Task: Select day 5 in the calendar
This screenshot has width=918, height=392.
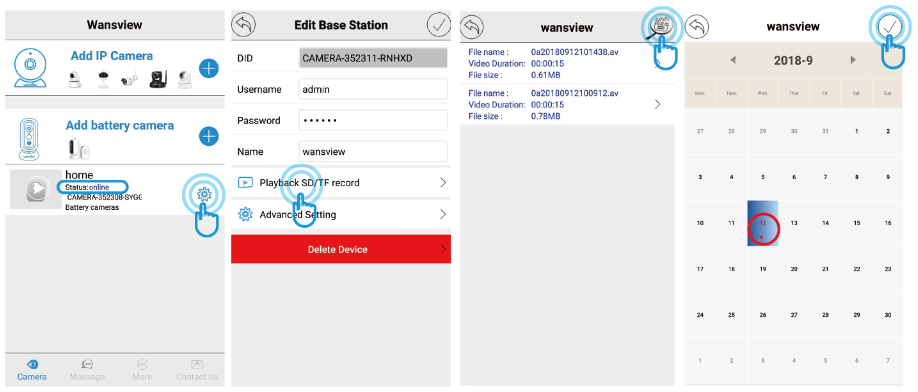Action: [763, 177]
